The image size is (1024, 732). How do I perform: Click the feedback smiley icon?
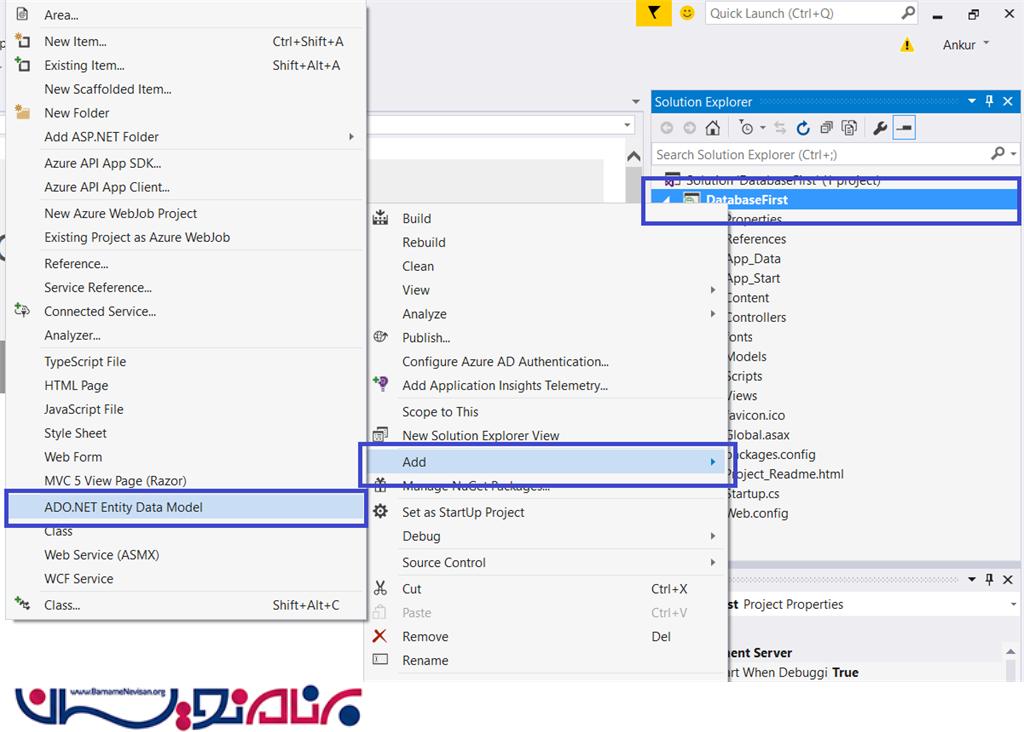[x=687, y=13]
